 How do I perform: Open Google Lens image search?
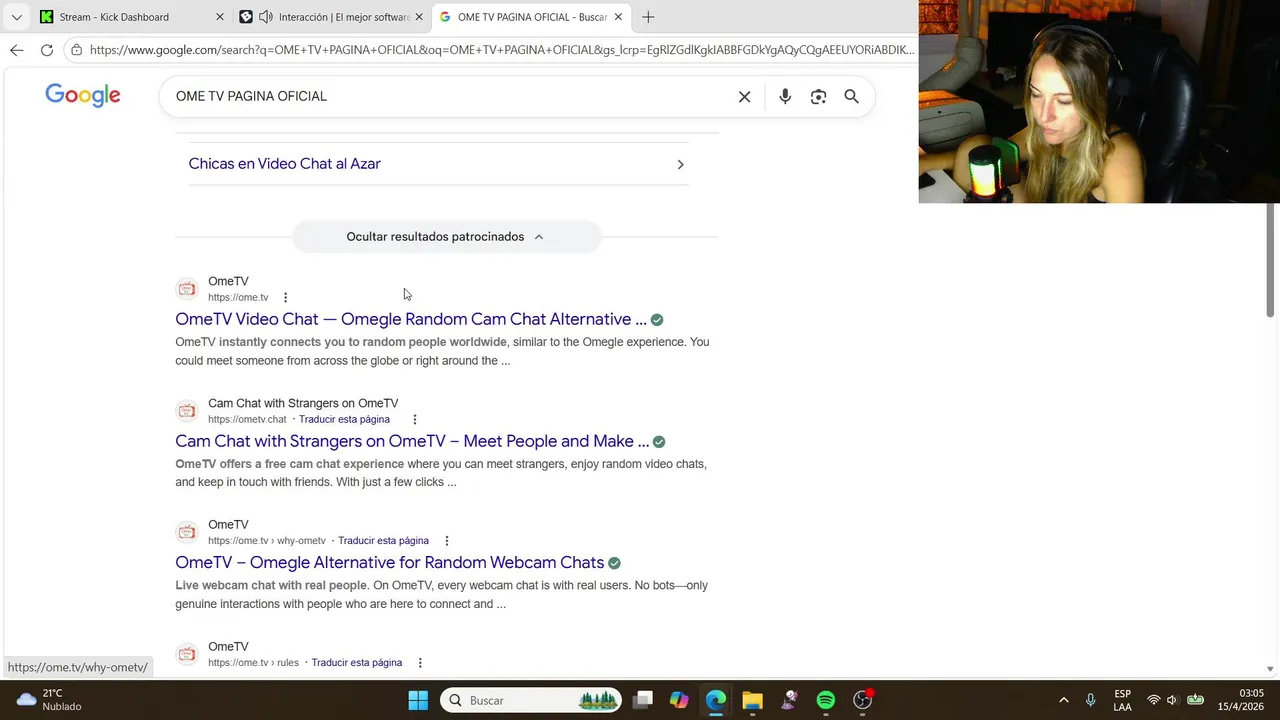pyautogui.click(x=819, y=97)
